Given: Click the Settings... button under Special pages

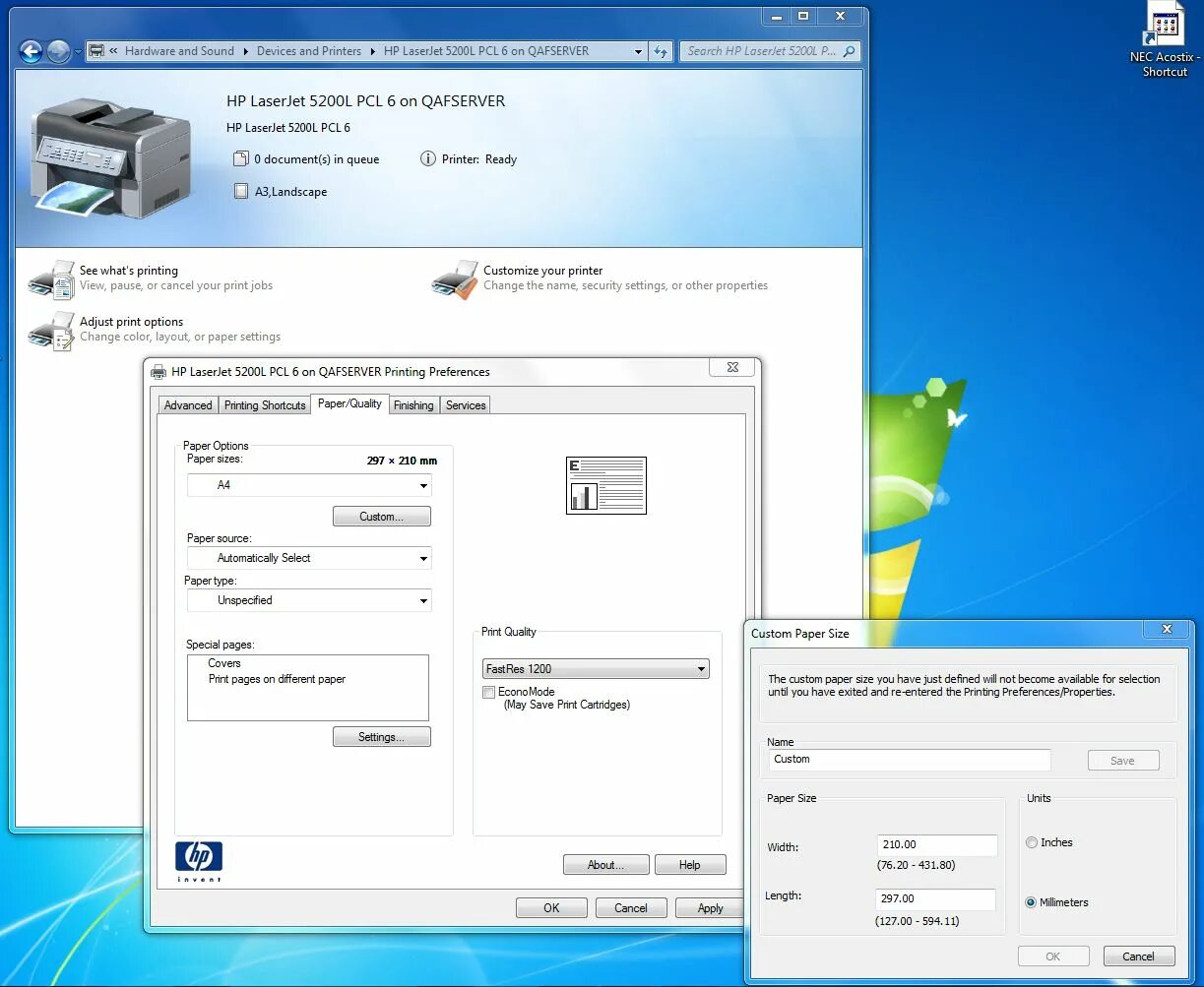Looking at the screenshot, I should coord(382,737).
